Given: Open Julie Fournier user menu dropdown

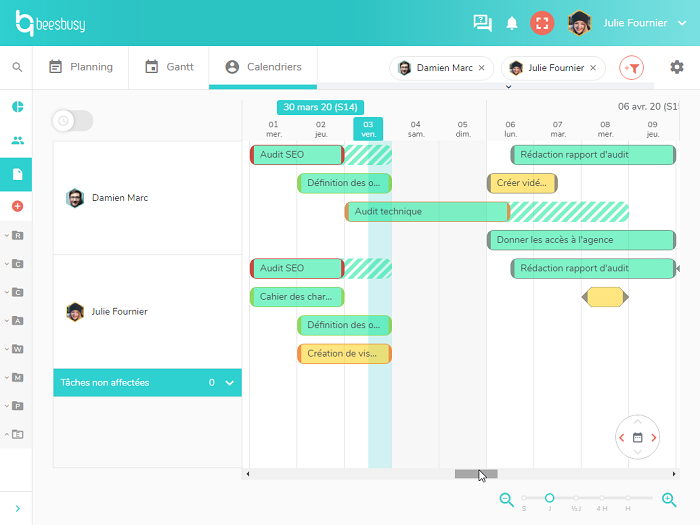Looking at the screenshot, I should (x=682, y=23).
